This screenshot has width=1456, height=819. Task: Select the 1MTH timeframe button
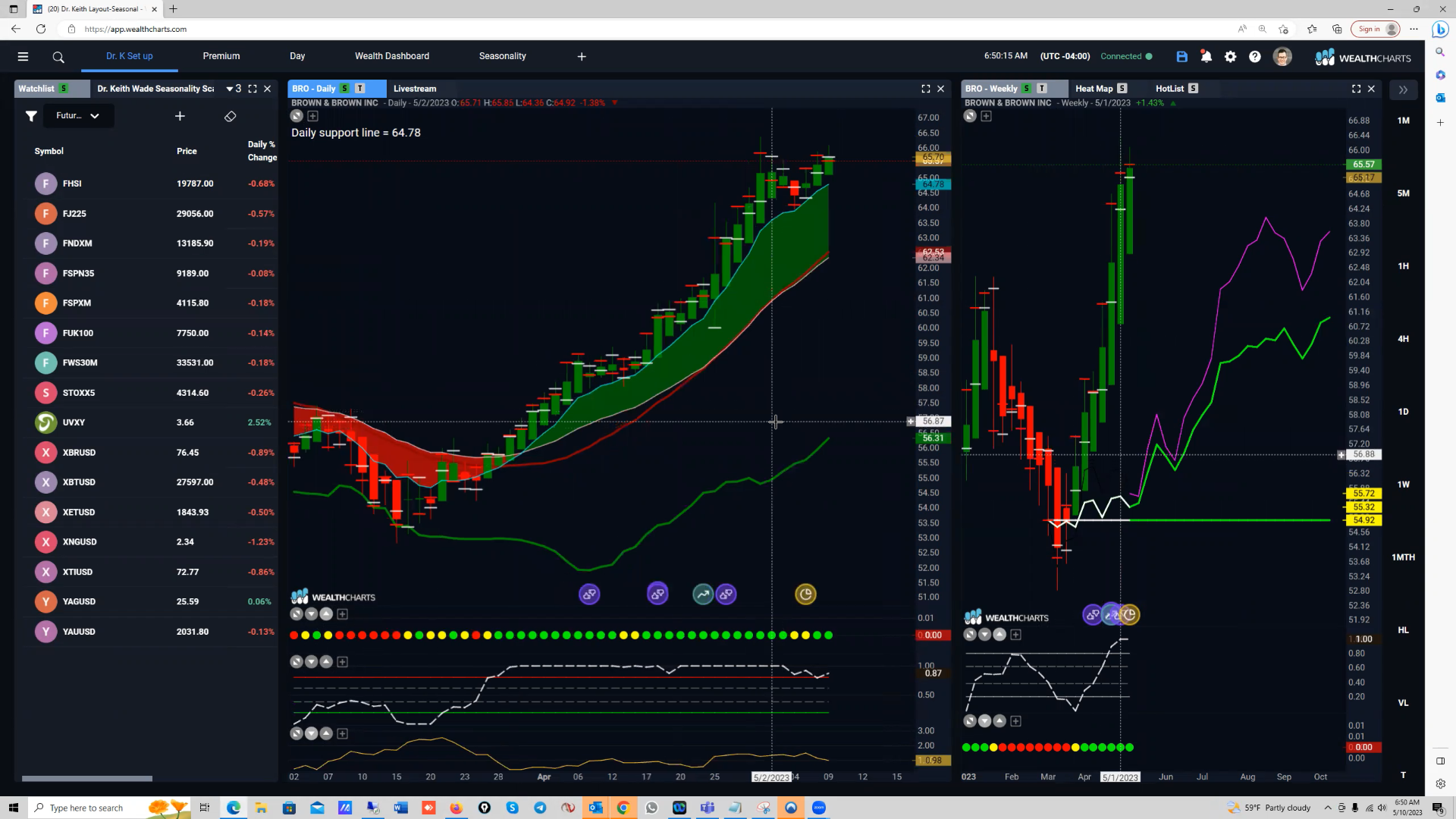(1404, 557)
